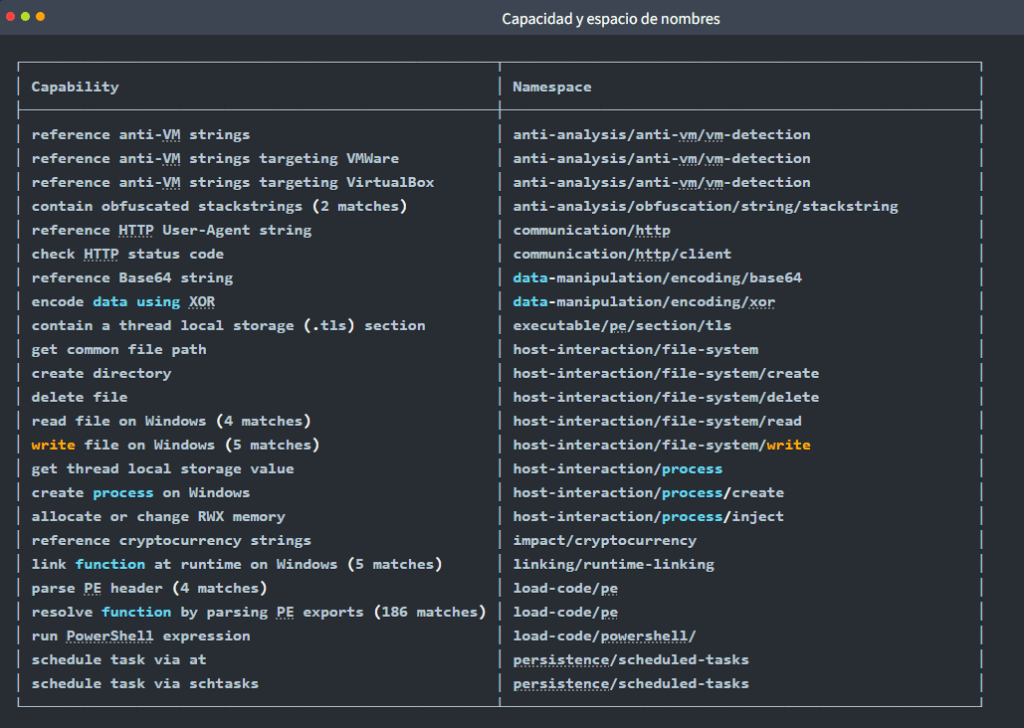This screenshot has width=1024, height=728.
Task: Select the Capability column header
Action: click(75, 87)
